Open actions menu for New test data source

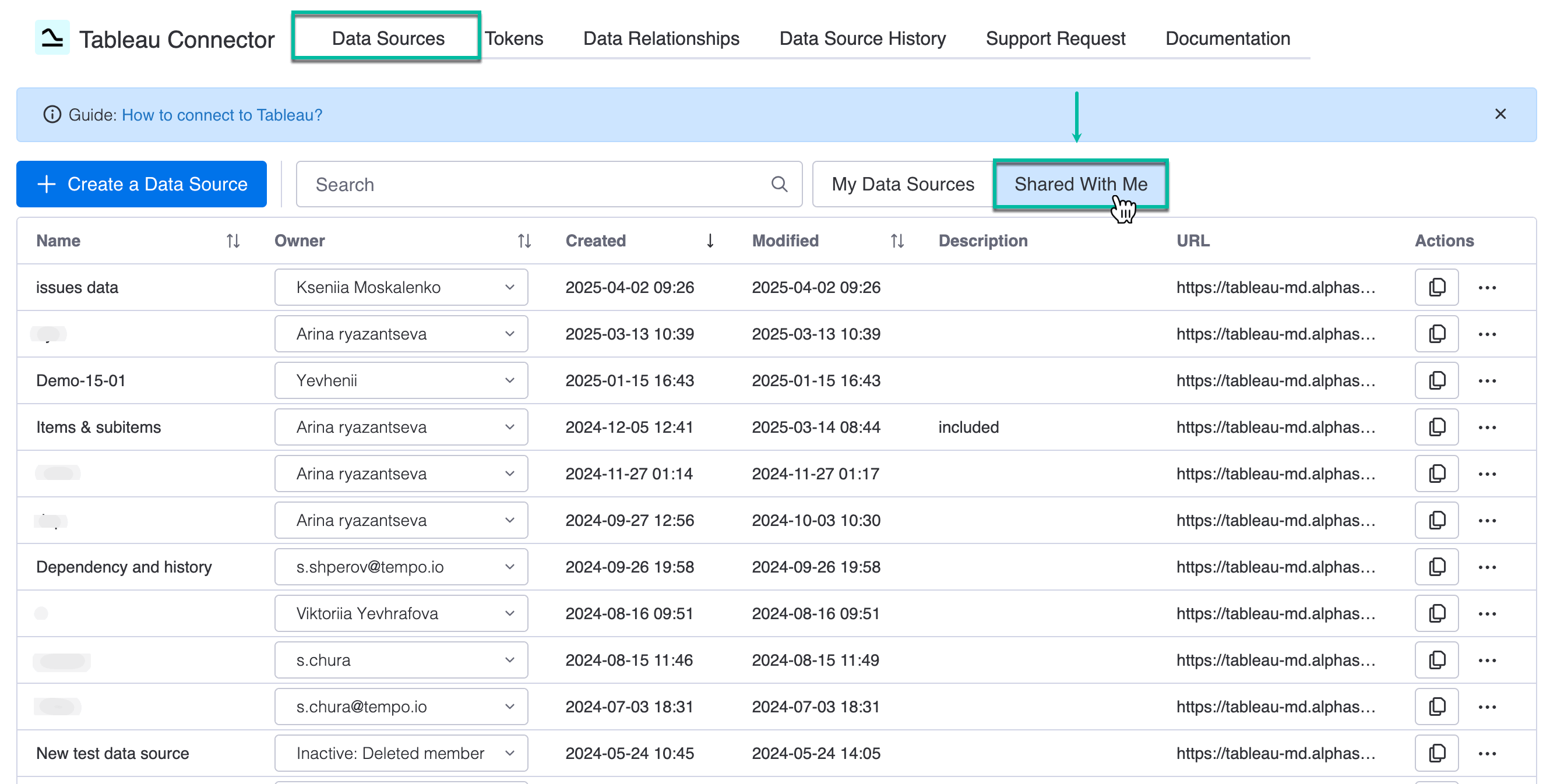1488,753
